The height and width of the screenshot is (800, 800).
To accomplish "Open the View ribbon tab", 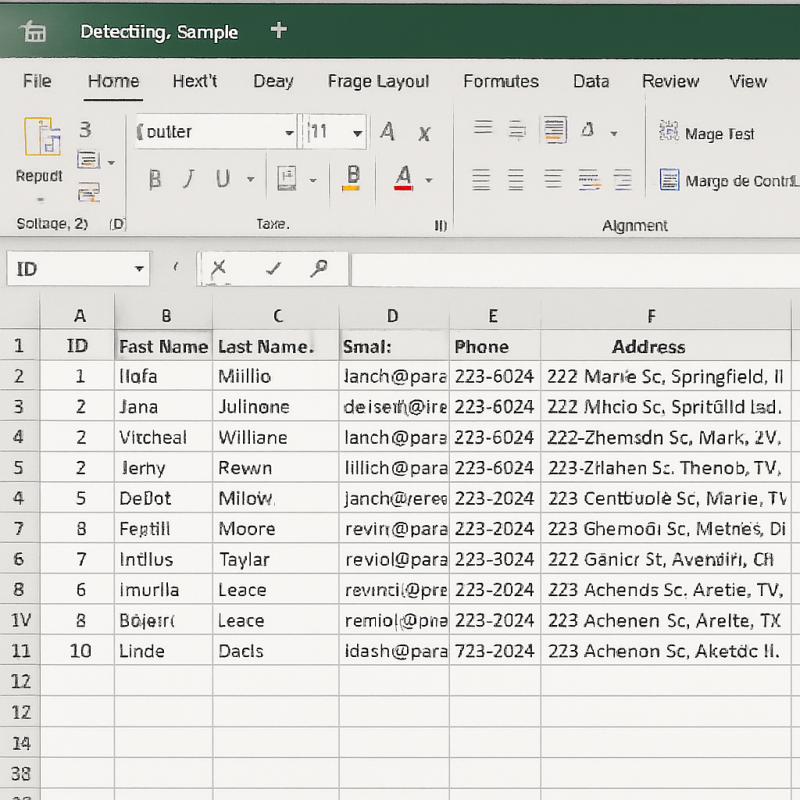I will click(747, 81).
